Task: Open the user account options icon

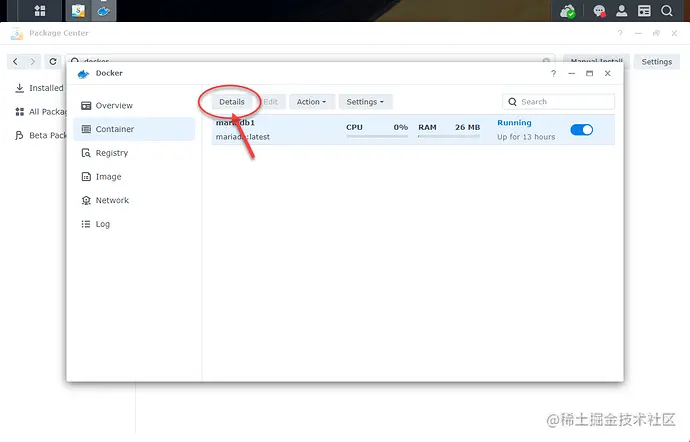Action: point(621,11)
